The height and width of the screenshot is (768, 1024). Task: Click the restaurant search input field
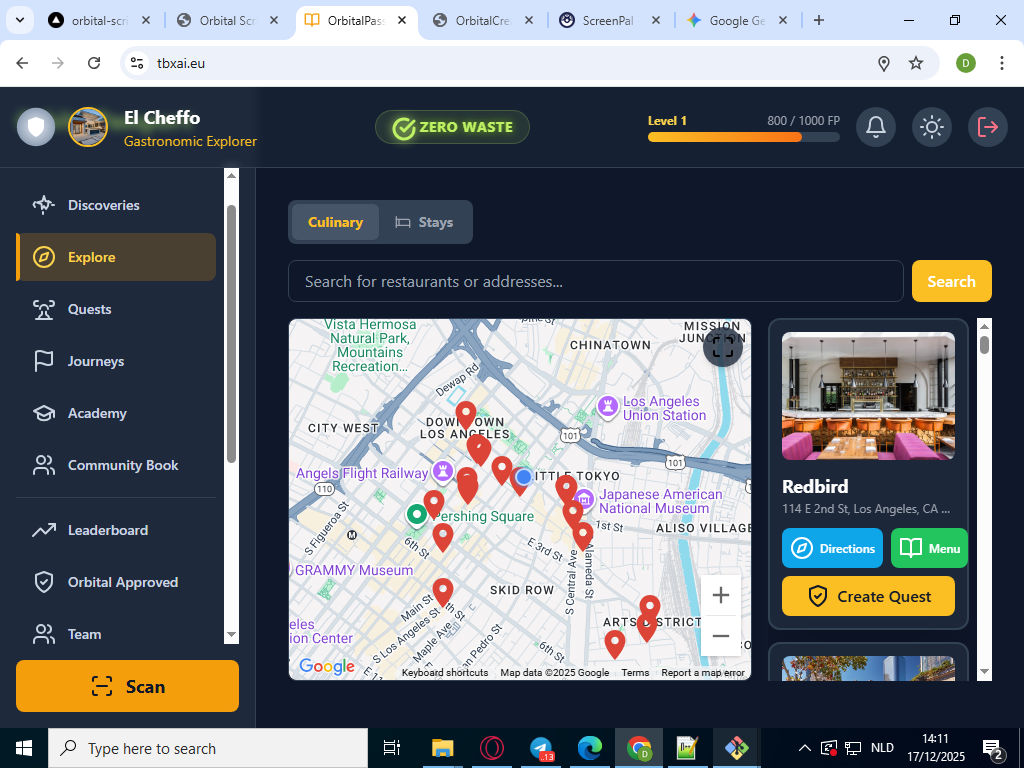tap(595, 281)
